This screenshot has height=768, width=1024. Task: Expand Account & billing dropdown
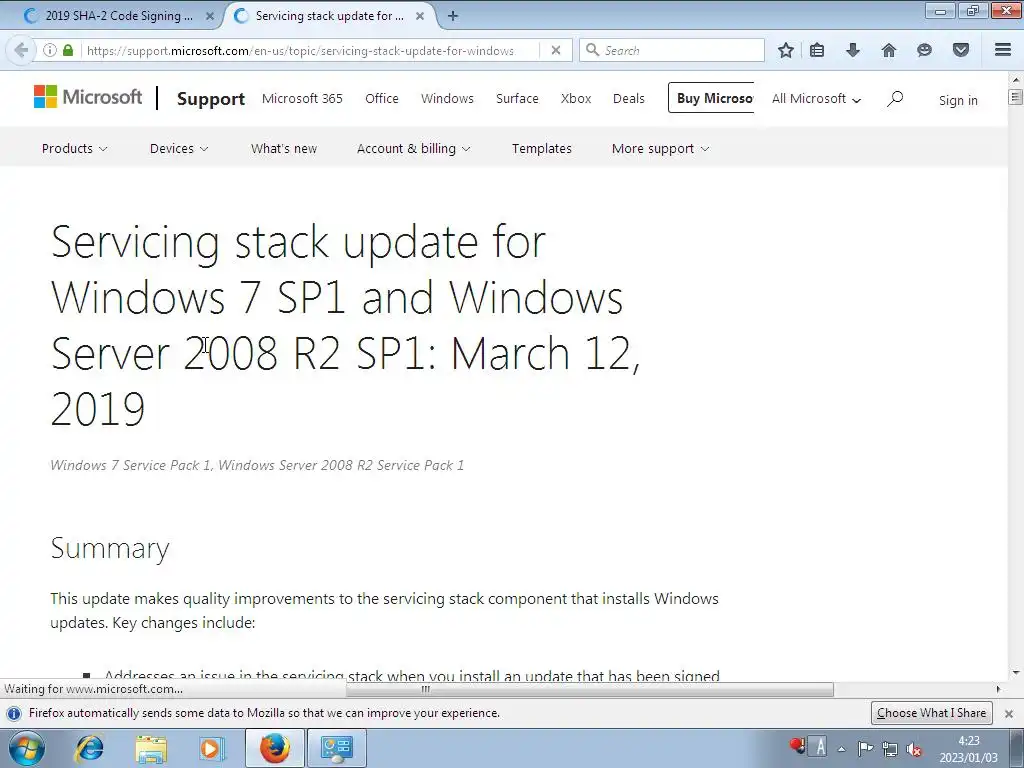413,148
